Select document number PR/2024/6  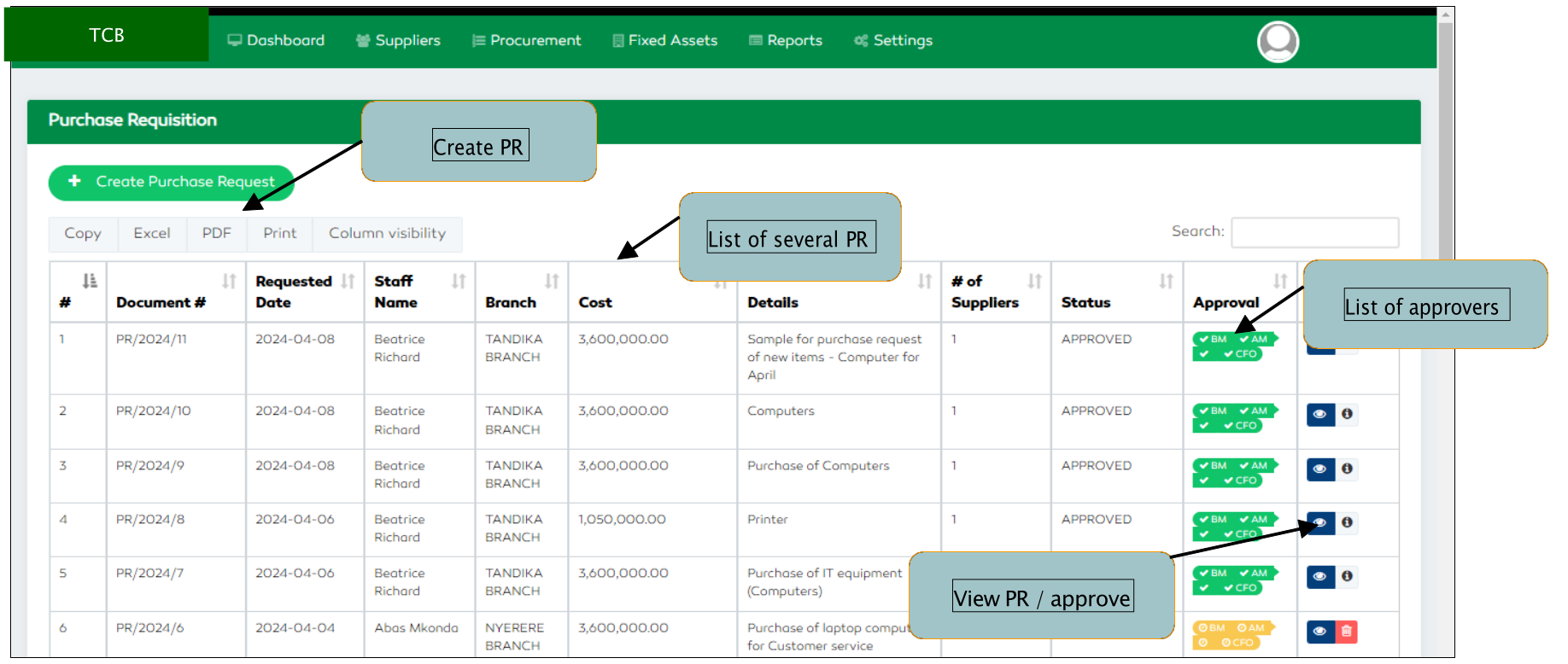[150, 627]
